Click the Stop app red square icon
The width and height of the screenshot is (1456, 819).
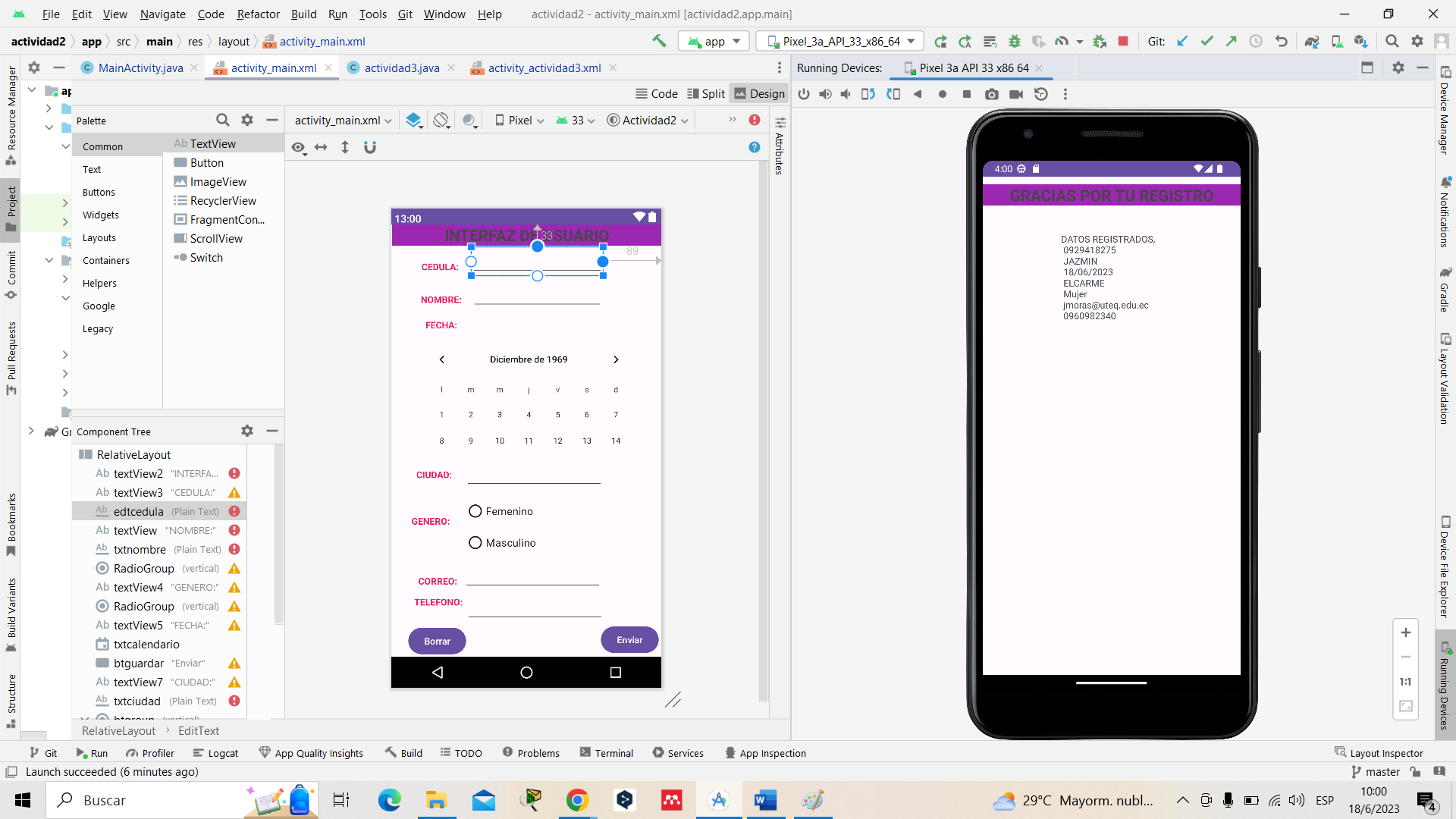click(x=1123, y=42)
